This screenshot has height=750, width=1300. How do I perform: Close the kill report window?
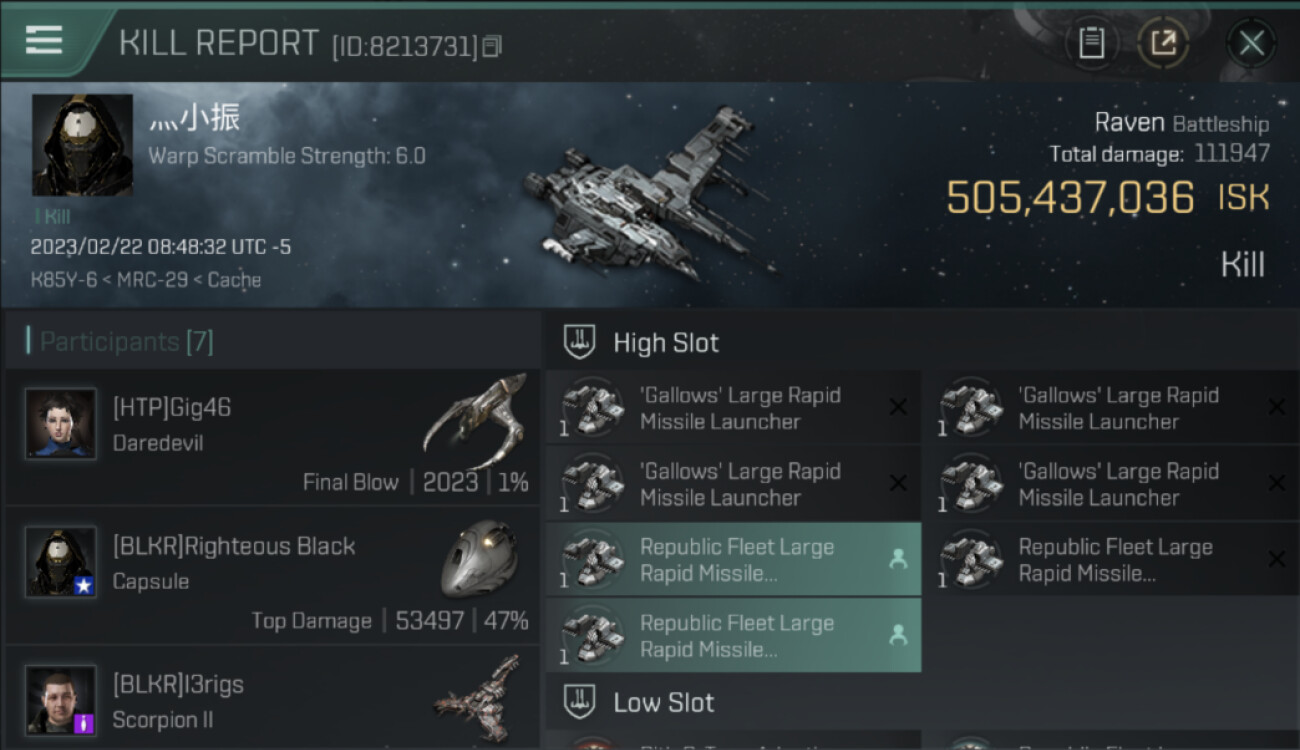point(1251,43)
